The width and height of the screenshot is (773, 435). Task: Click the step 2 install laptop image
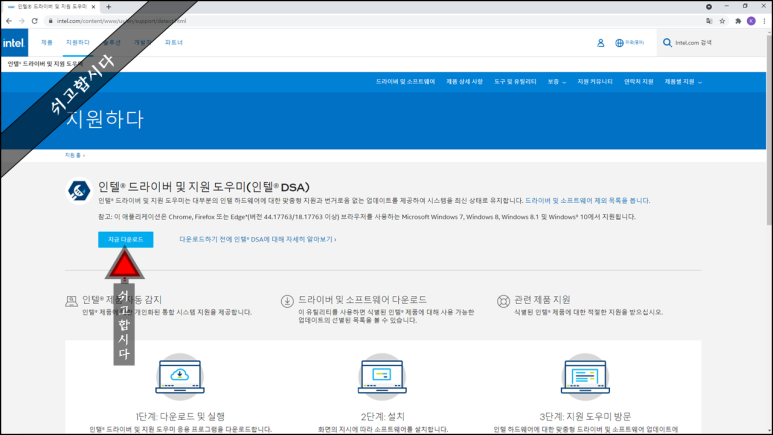click(x=382, y=377)
